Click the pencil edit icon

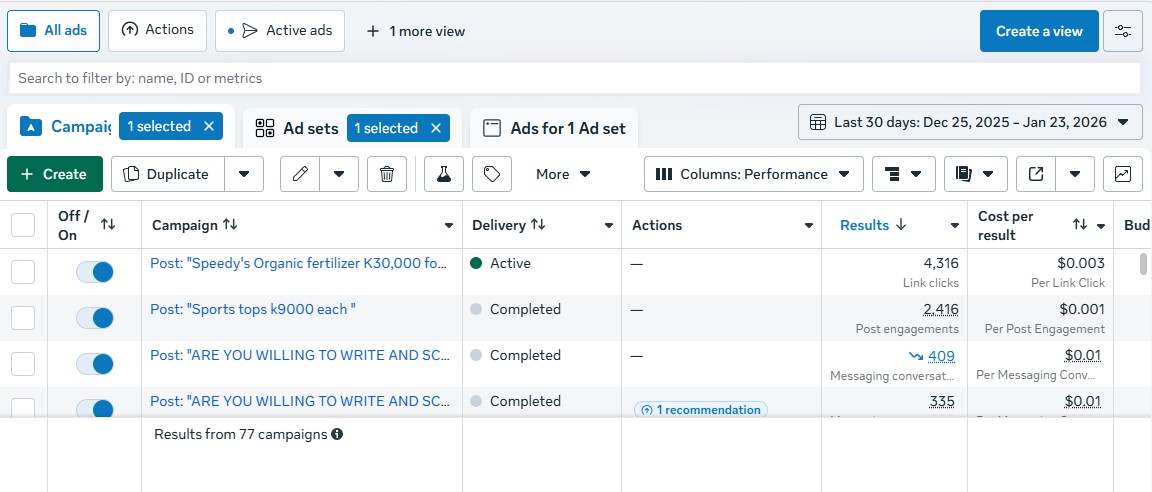pos(300,174)
